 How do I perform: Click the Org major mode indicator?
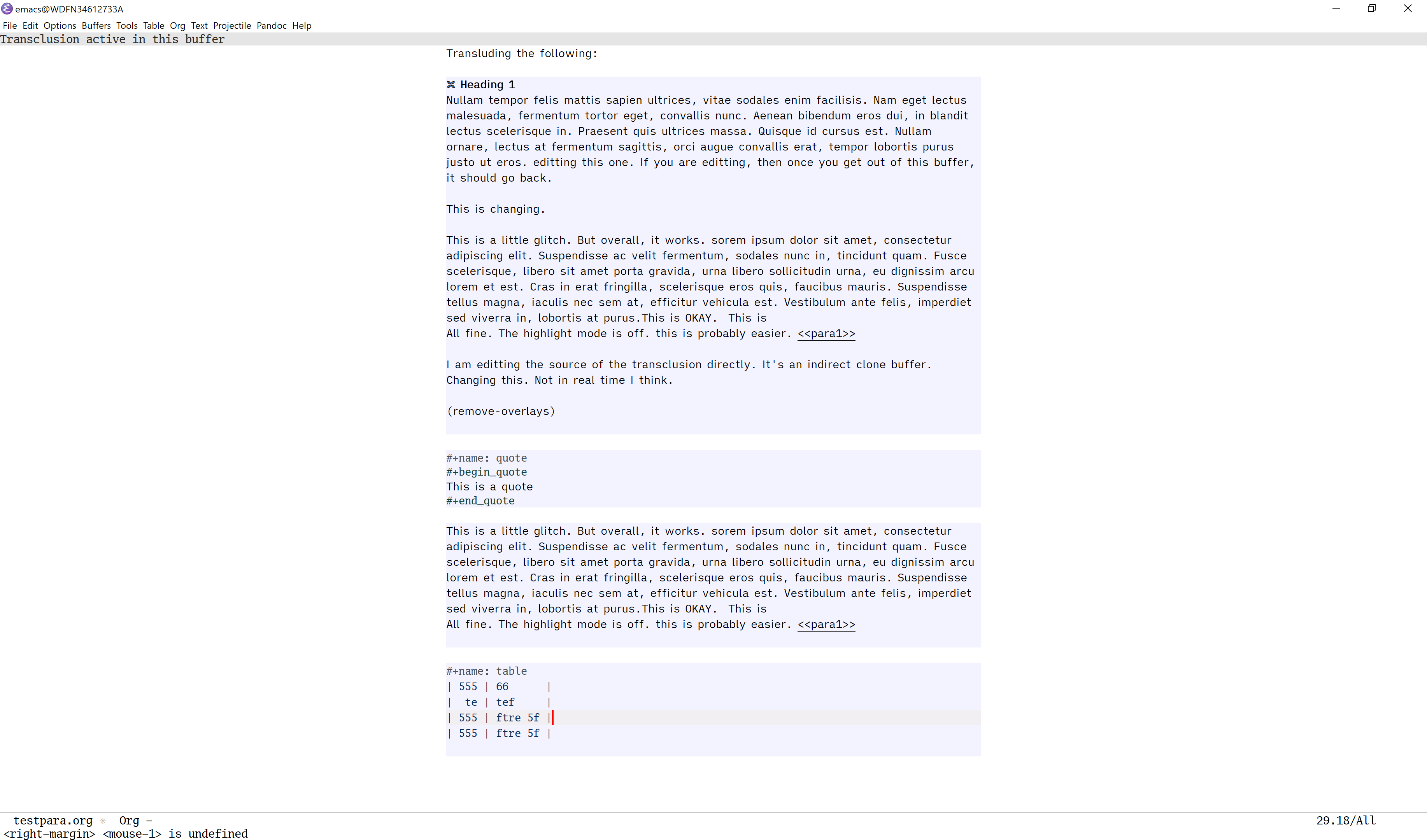(128, 821)
